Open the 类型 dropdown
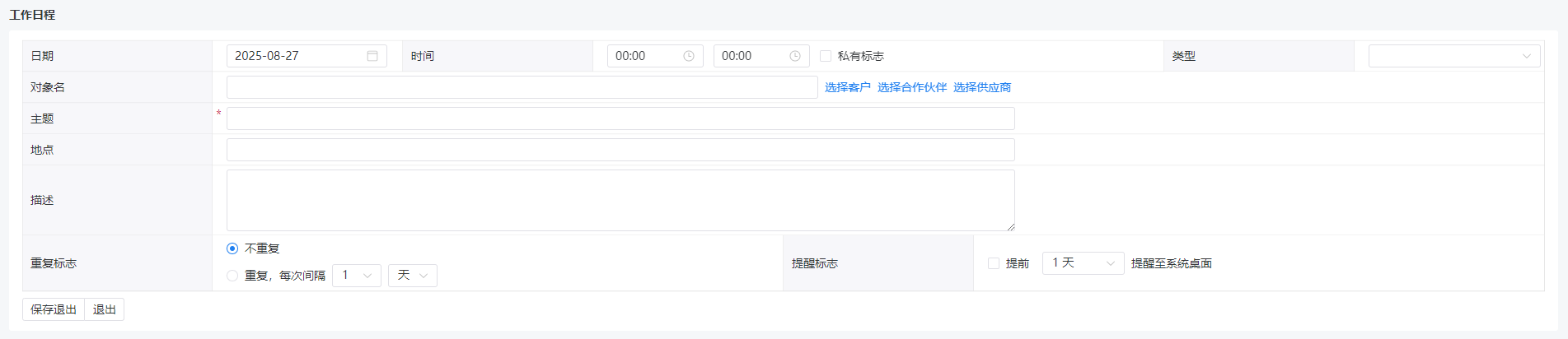Viewport: 1568px width, 339px height. point(1453,56)
